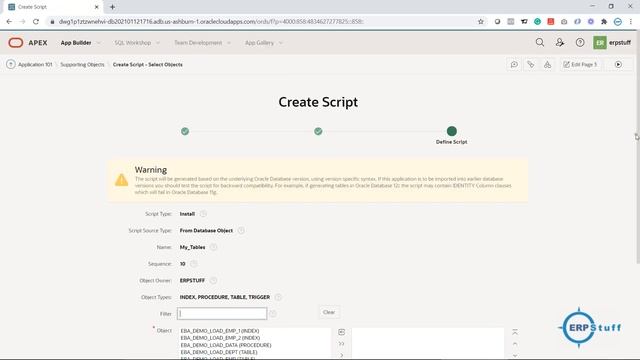Click the shuttle move all icon

pyautogui.click(x=342, y=344)
